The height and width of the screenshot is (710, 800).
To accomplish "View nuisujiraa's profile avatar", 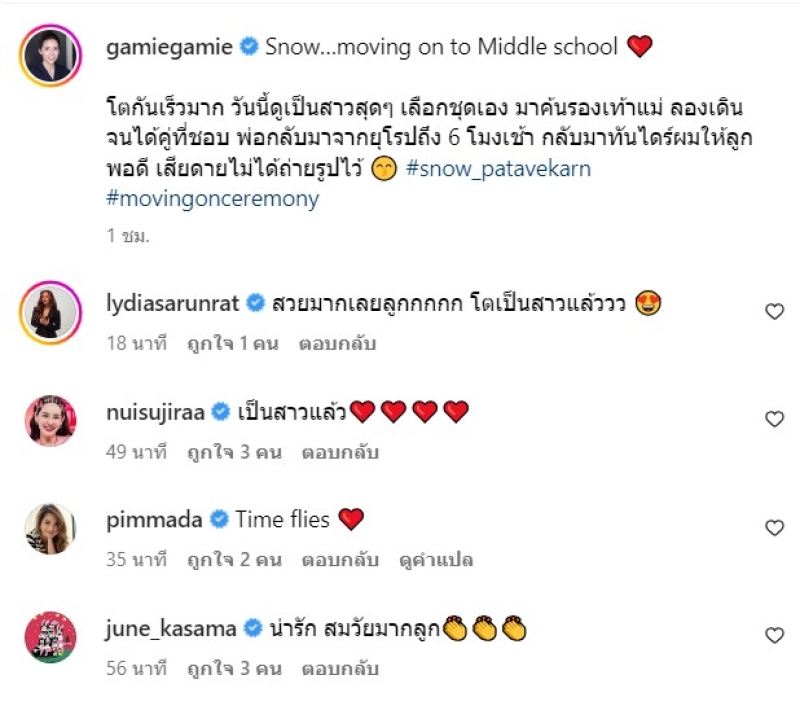I will click(x=51, y=421).
